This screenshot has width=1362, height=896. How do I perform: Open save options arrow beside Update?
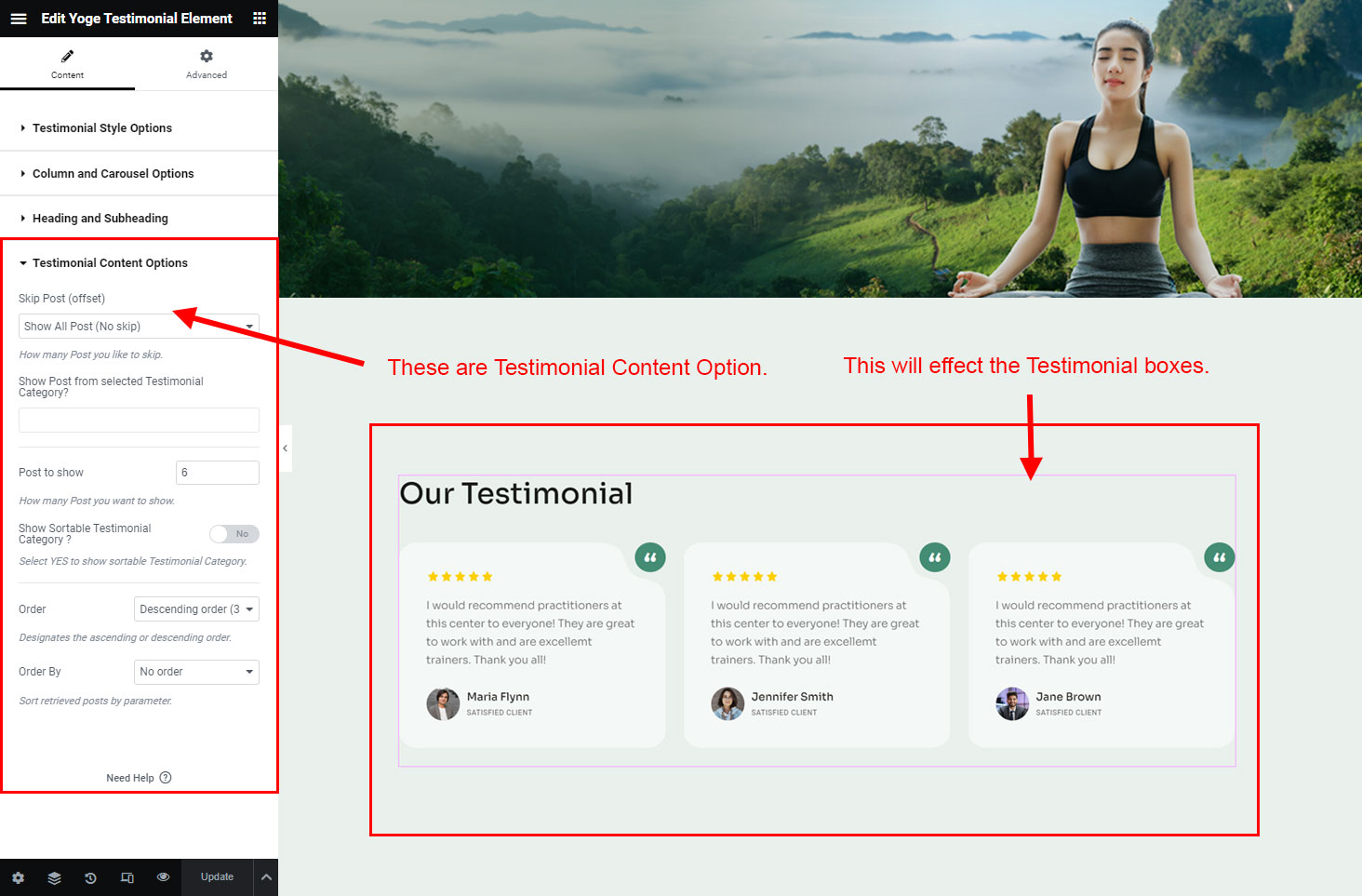click(x=266, y=877)
